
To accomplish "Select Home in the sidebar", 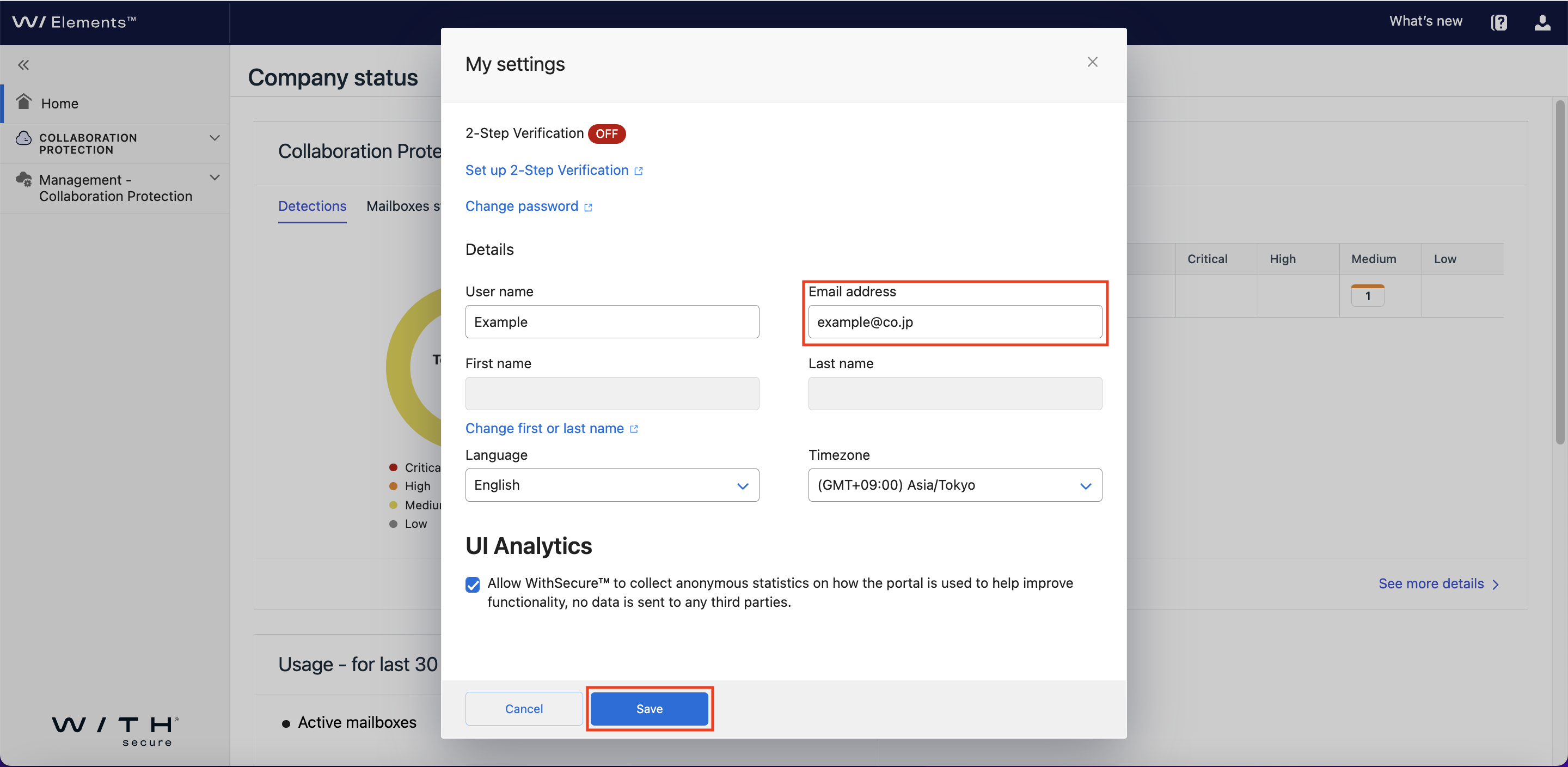I will click(x=115, y=104).
